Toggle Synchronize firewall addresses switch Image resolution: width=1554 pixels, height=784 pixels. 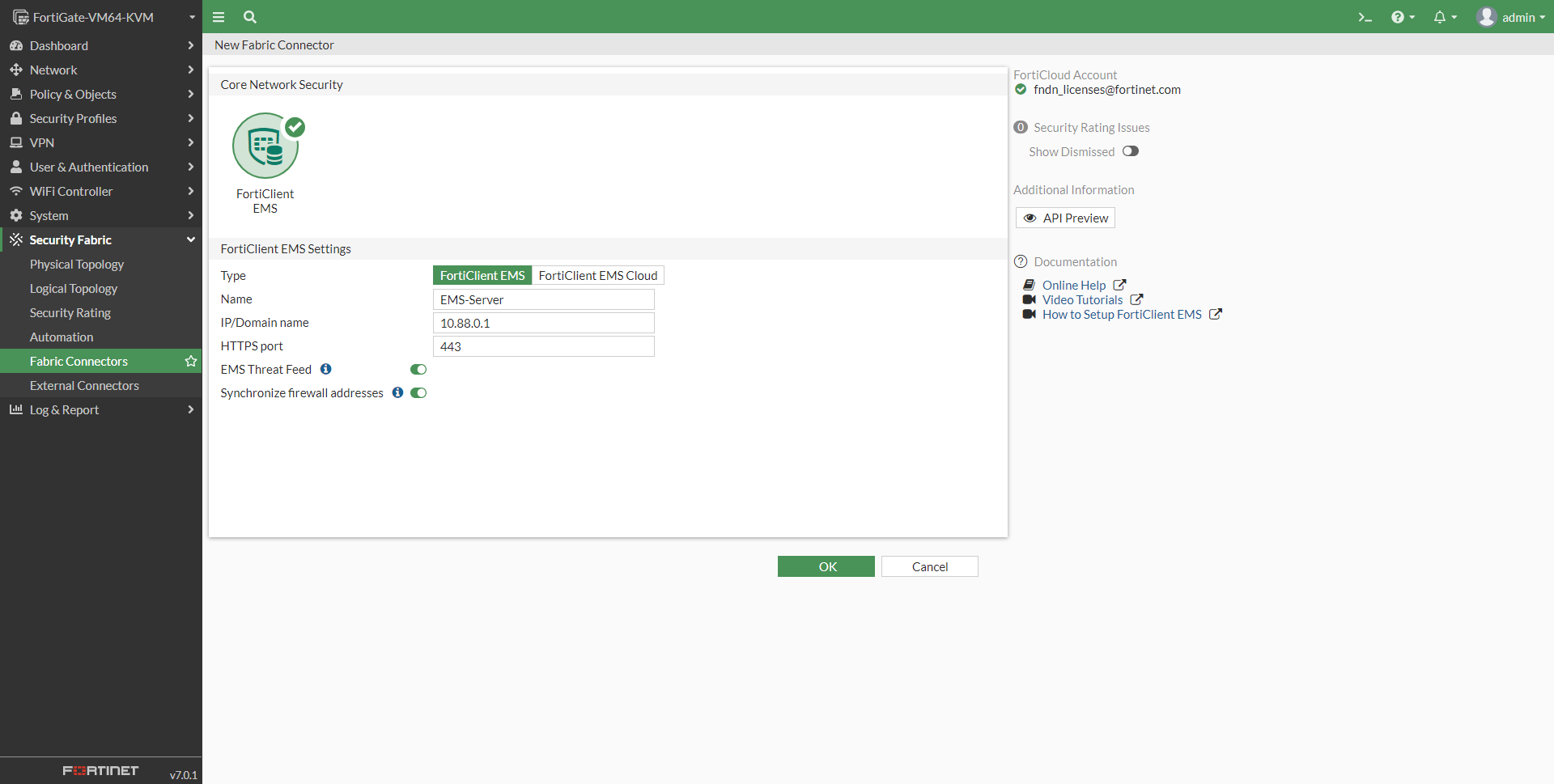point(418,393)
